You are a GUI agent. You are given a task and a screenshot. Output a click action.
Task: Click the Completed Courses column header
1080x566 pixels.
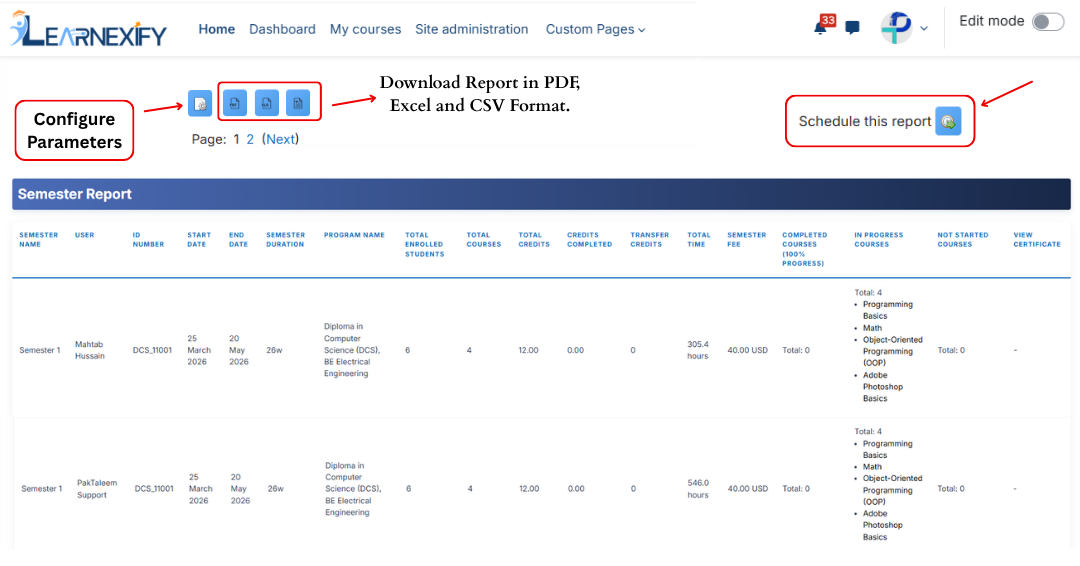click(x=804, y=249)
